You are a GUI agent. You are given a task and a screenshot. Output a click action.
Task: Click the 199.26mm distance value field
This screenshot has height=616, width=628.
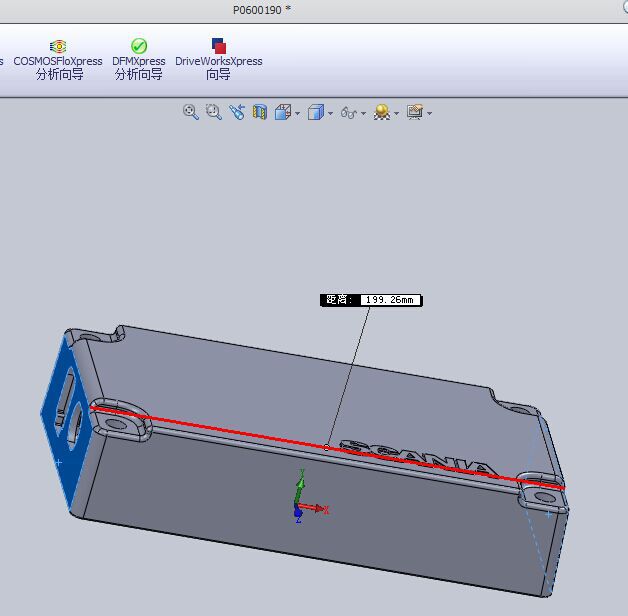[x=389, y=300]
